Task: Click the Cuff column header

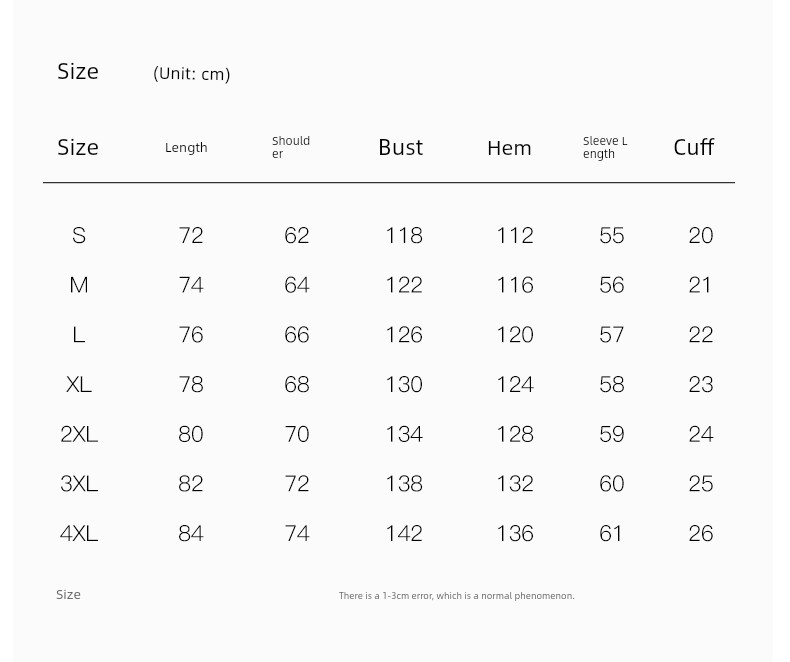Action: pos(694,147)
